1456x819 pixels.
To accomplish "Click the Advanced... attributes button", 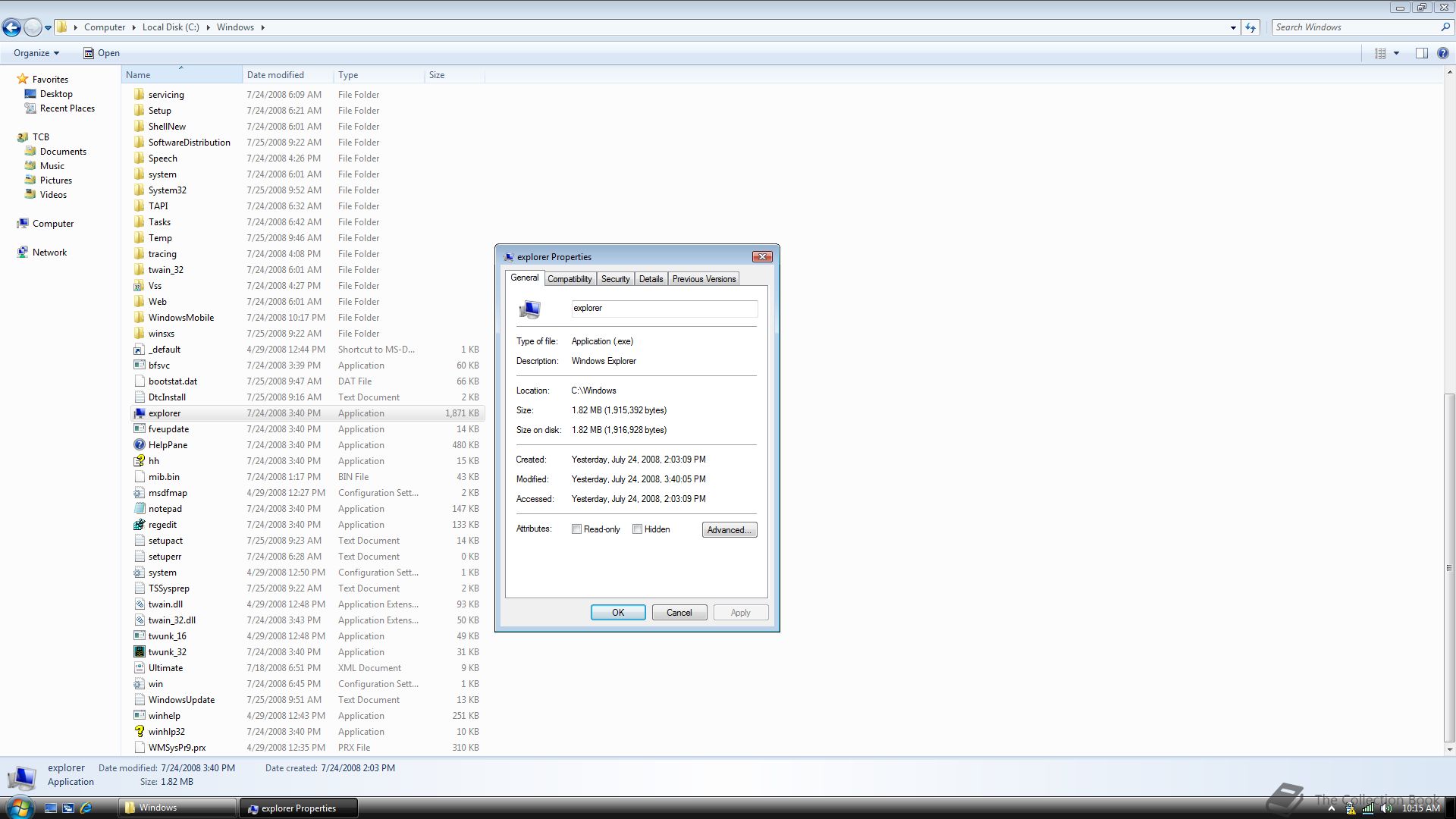I will [729, 530].
